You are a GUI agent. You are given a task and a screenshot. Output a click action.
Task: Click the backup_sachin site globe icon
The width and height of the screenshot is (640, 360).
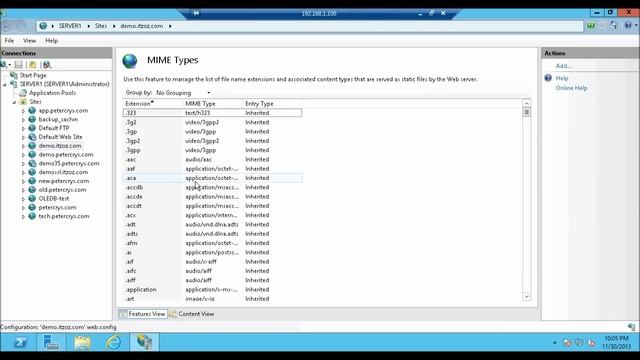(32, 119)
